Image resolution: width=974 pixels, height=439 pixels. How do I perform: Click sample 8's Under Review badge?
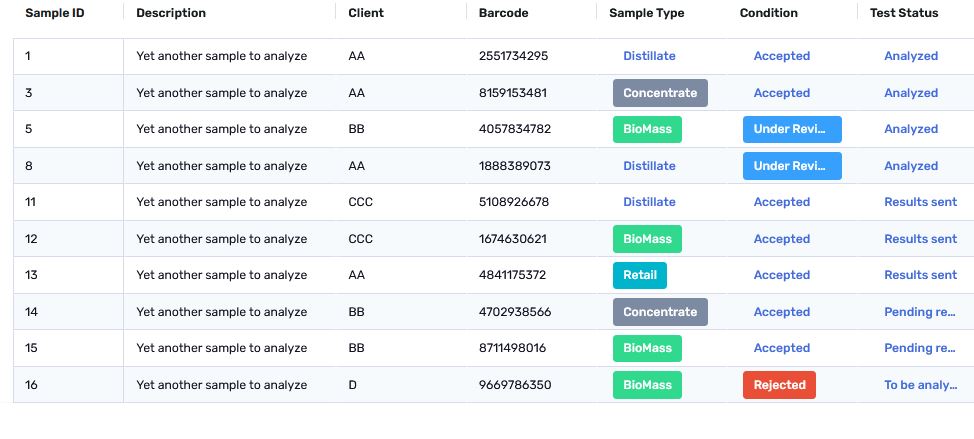(792, 166)
